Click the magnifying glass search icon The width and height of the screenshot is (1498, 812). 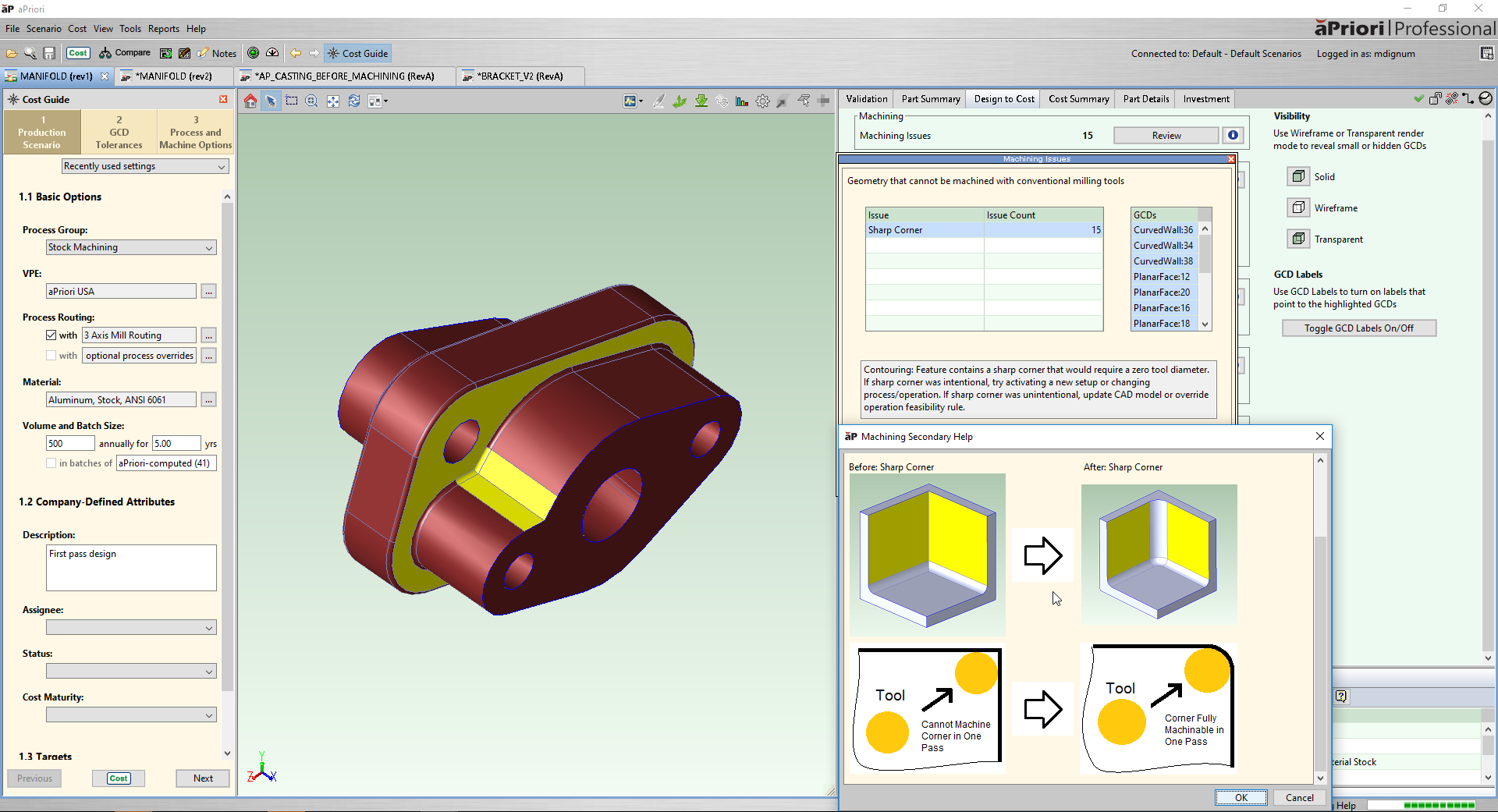[30, 53]
